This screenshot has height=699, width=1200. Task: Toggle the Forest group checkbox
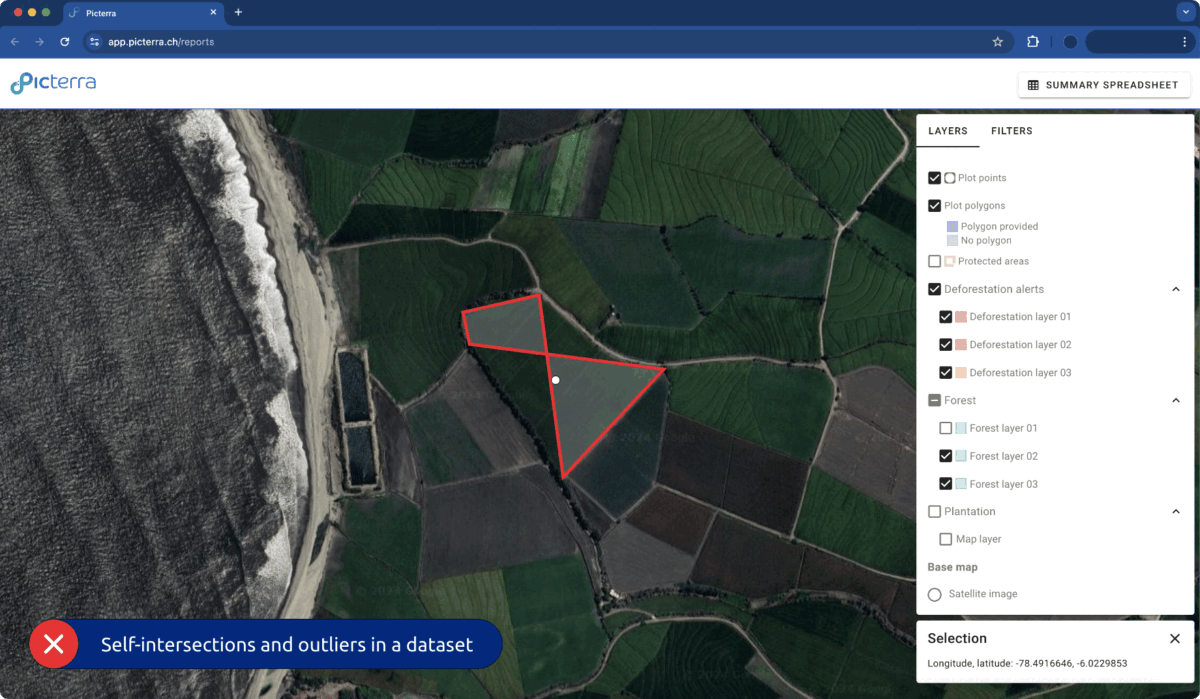[x=934, y=400]
